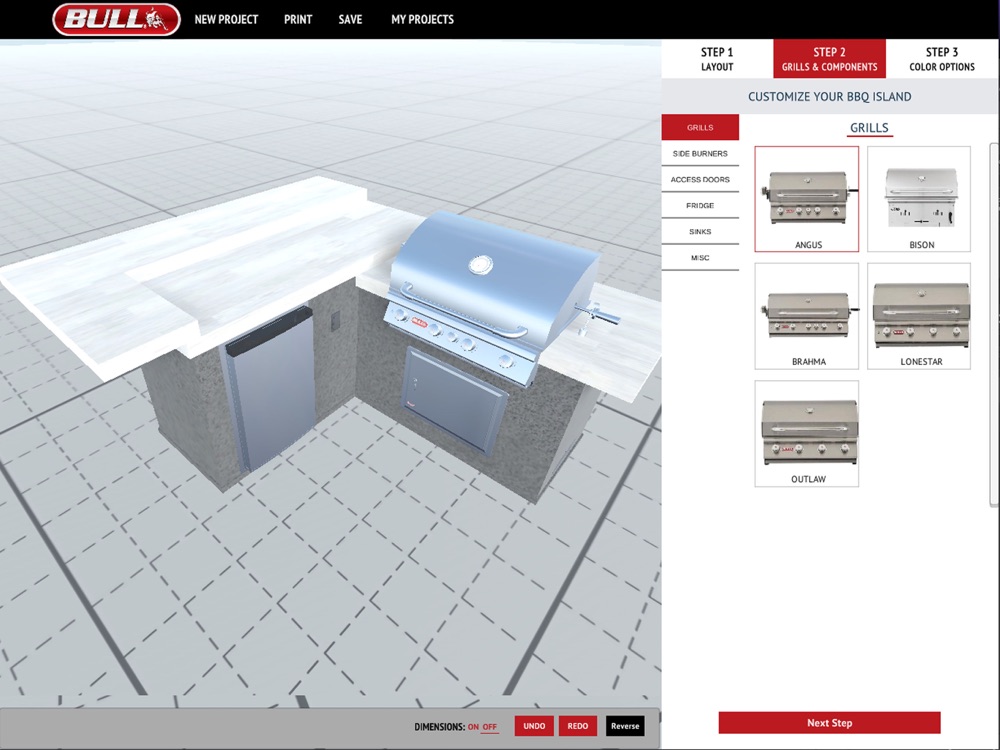
Task: Click the Undo button
Action: pyautogui.click(x=534, y=726)
